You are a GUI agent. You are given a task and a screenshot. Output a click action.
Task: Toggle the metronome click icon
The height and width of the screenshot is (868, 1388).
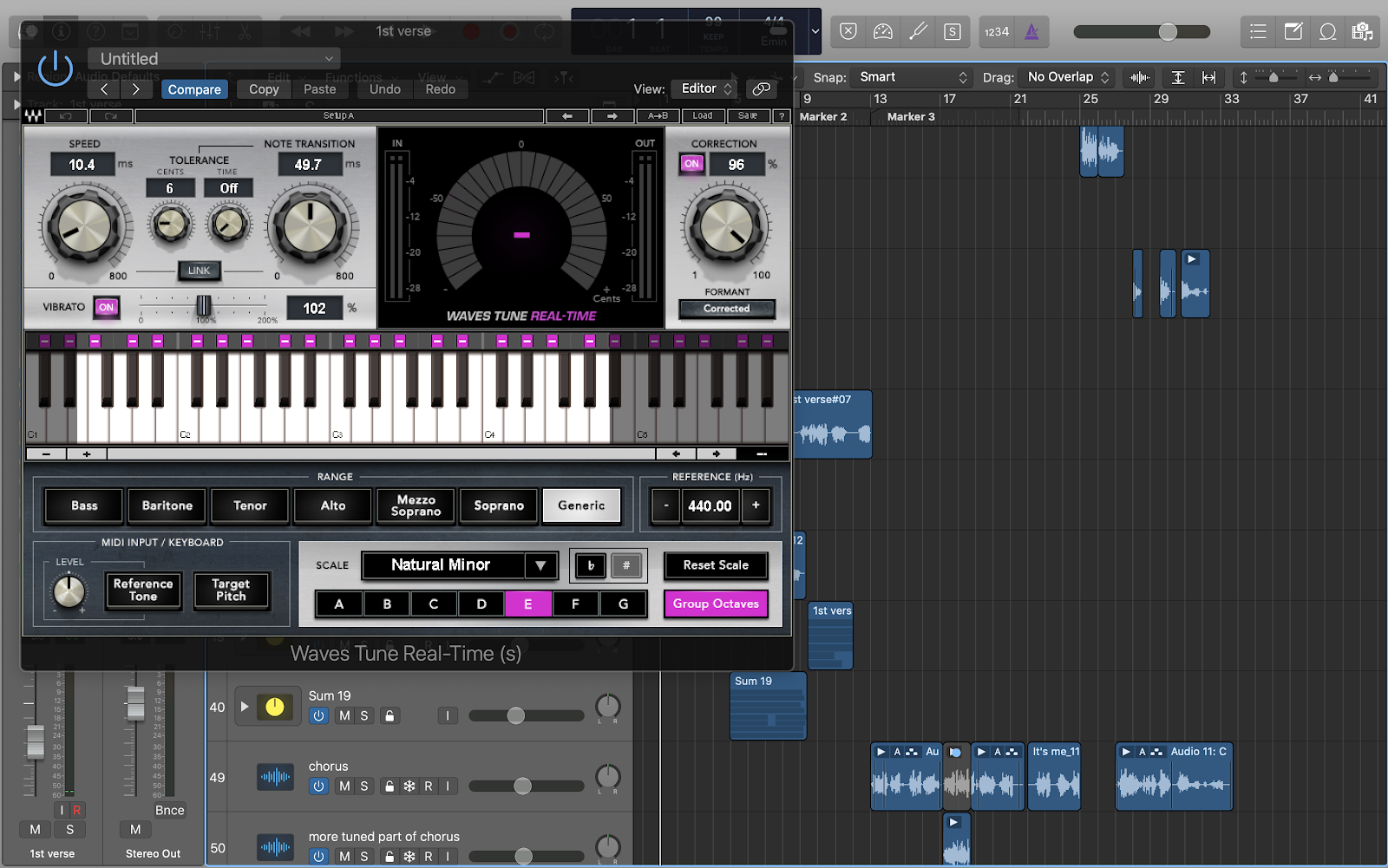point(1031,31)
